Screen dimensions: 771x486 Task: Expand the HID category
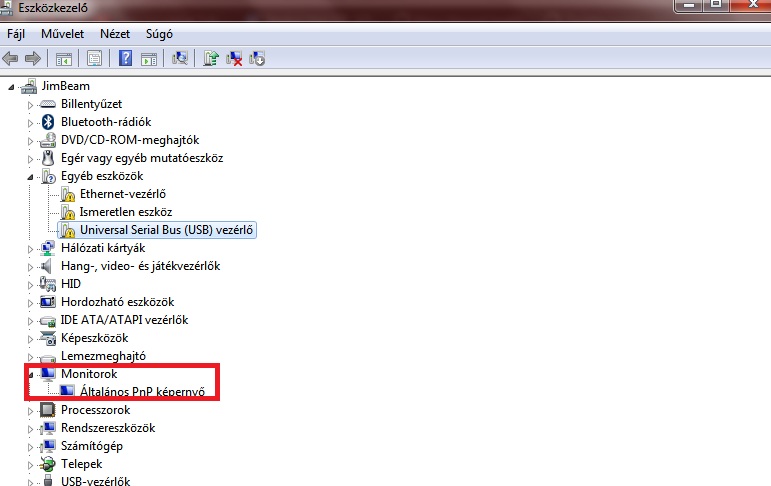coord(30,285)
